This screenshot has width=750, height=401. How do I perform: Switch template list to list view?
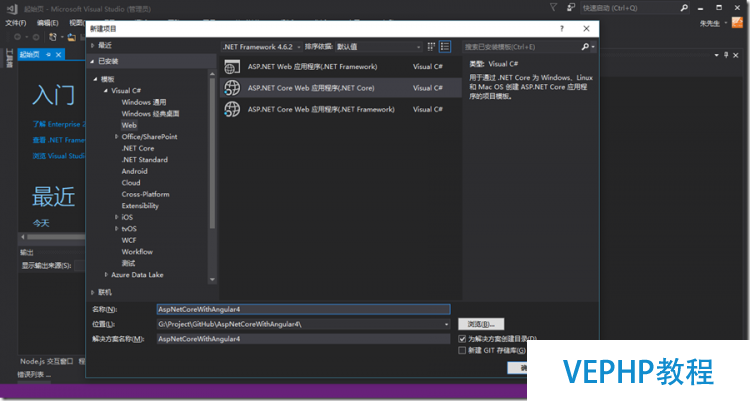click(x=445, y=46)
